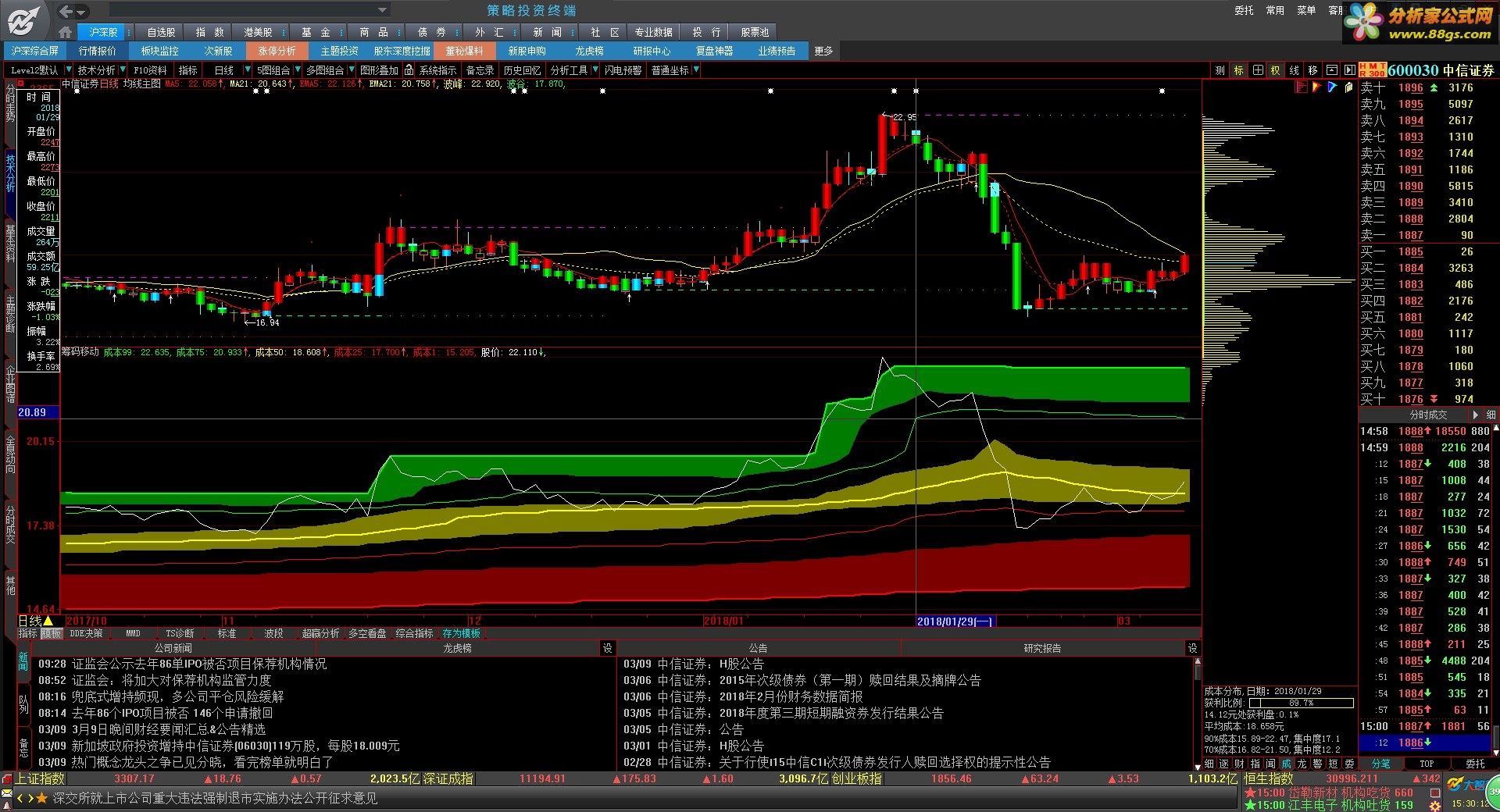Image resolution: width=1500 pixels, height=812 pixels.
Task: Toggle the lock icon next to 图形叠加
Action: click(x=409, y=70)
